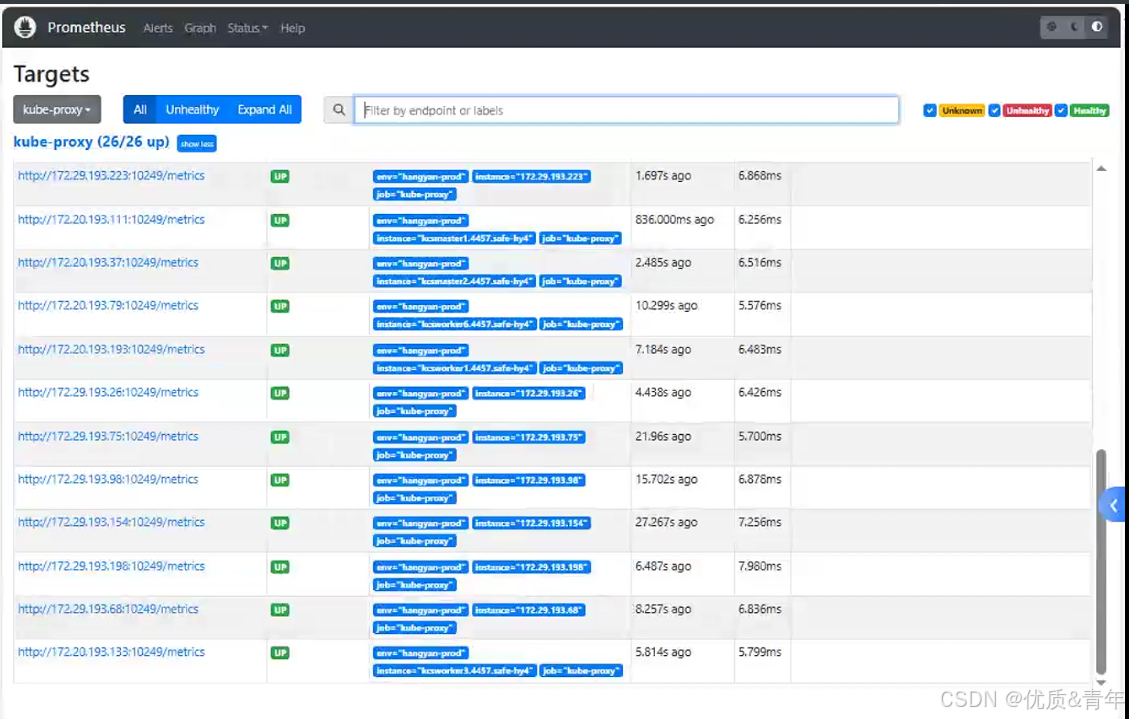The height and width of the screenshot is (719, 1129).
Task: Open the Status navbar dropdown
Action: pyautogui.click(x=247, y=28)
